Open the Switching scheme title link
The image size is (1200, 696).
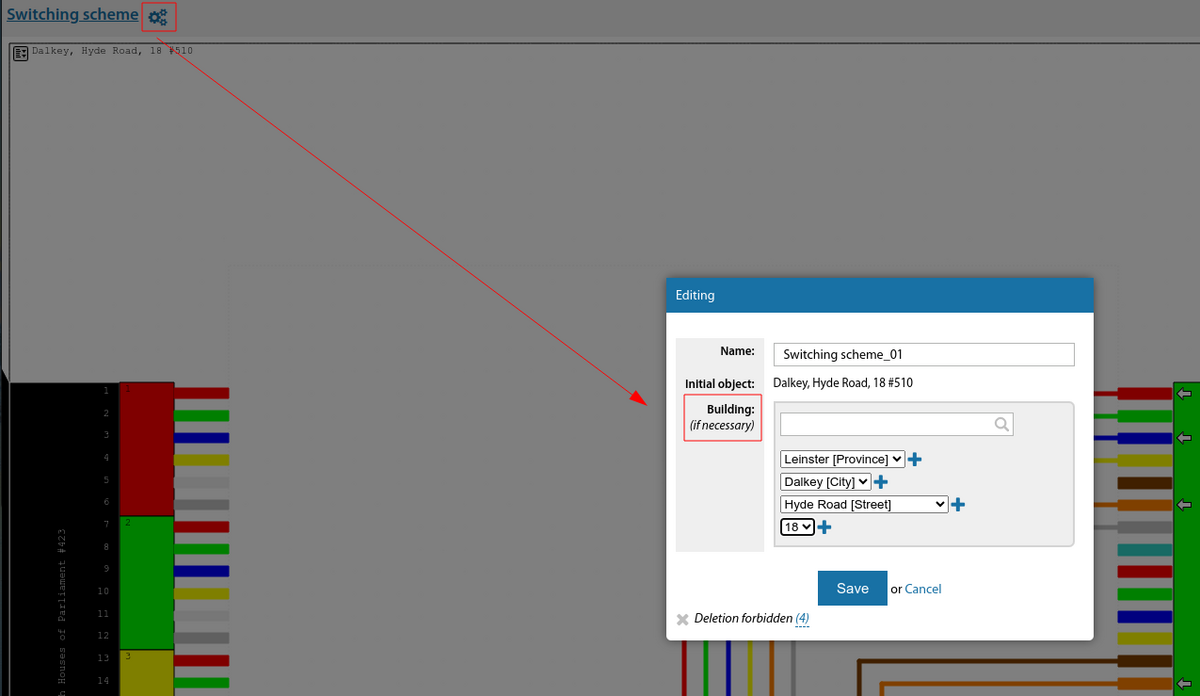(72, 15)
